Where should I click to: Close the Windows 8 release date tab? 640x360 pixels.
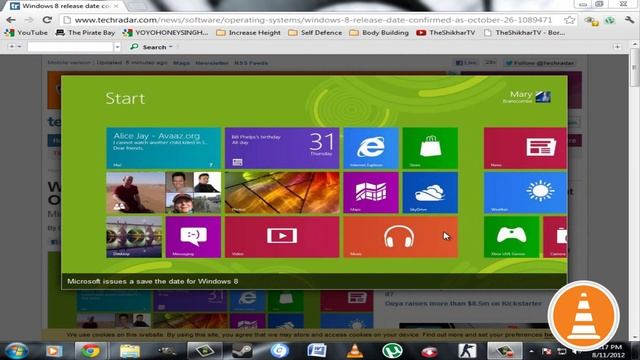116,6
